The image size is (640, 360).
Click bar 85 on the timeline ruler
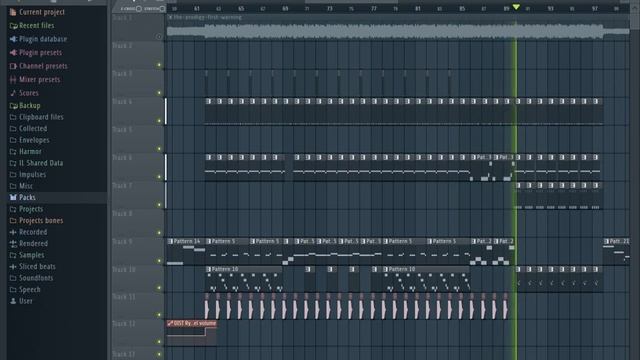click(x=462, y=9)
